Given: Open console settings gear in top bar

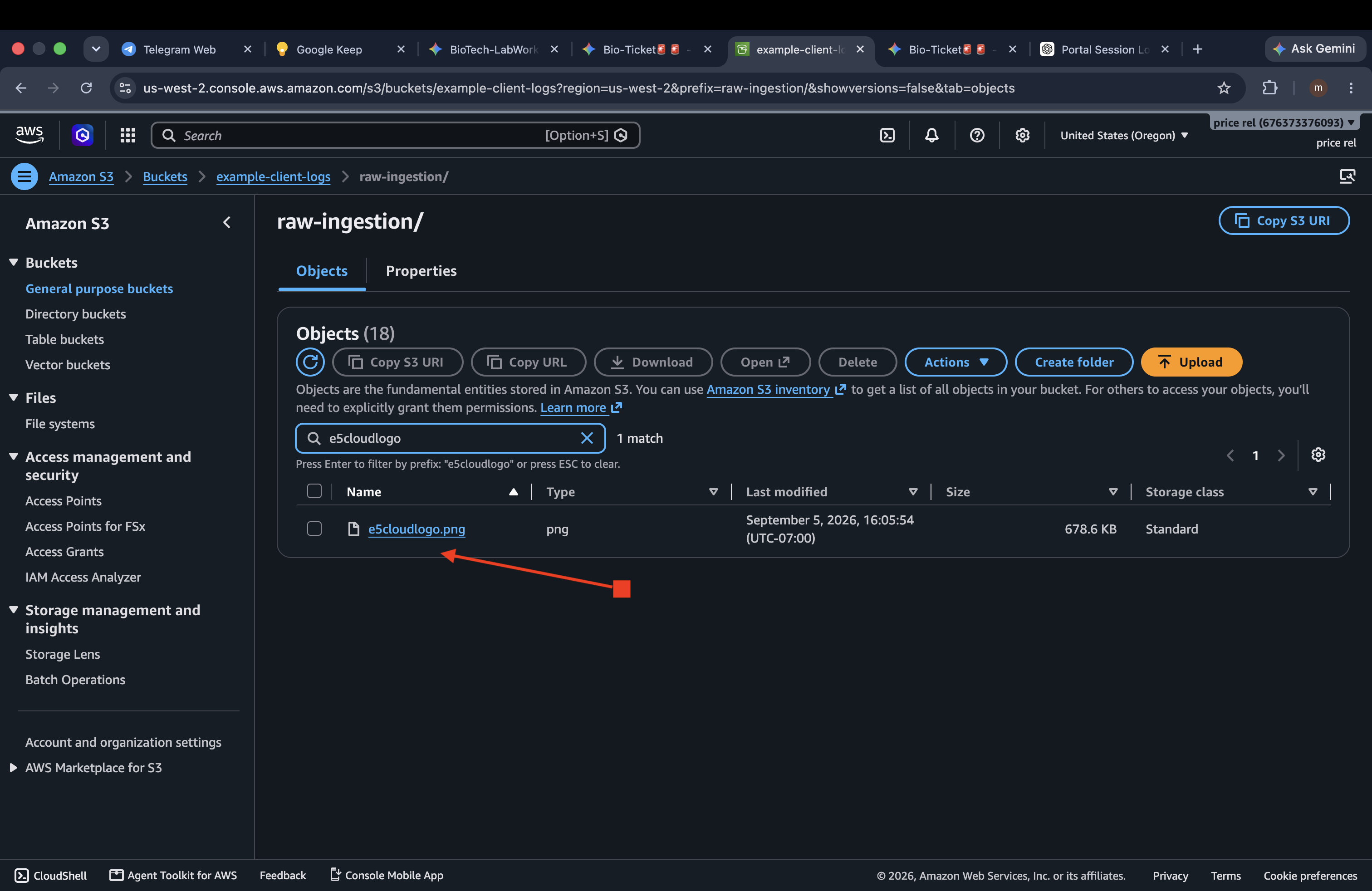Looking at the screenshot, I should coord(1022,136).
